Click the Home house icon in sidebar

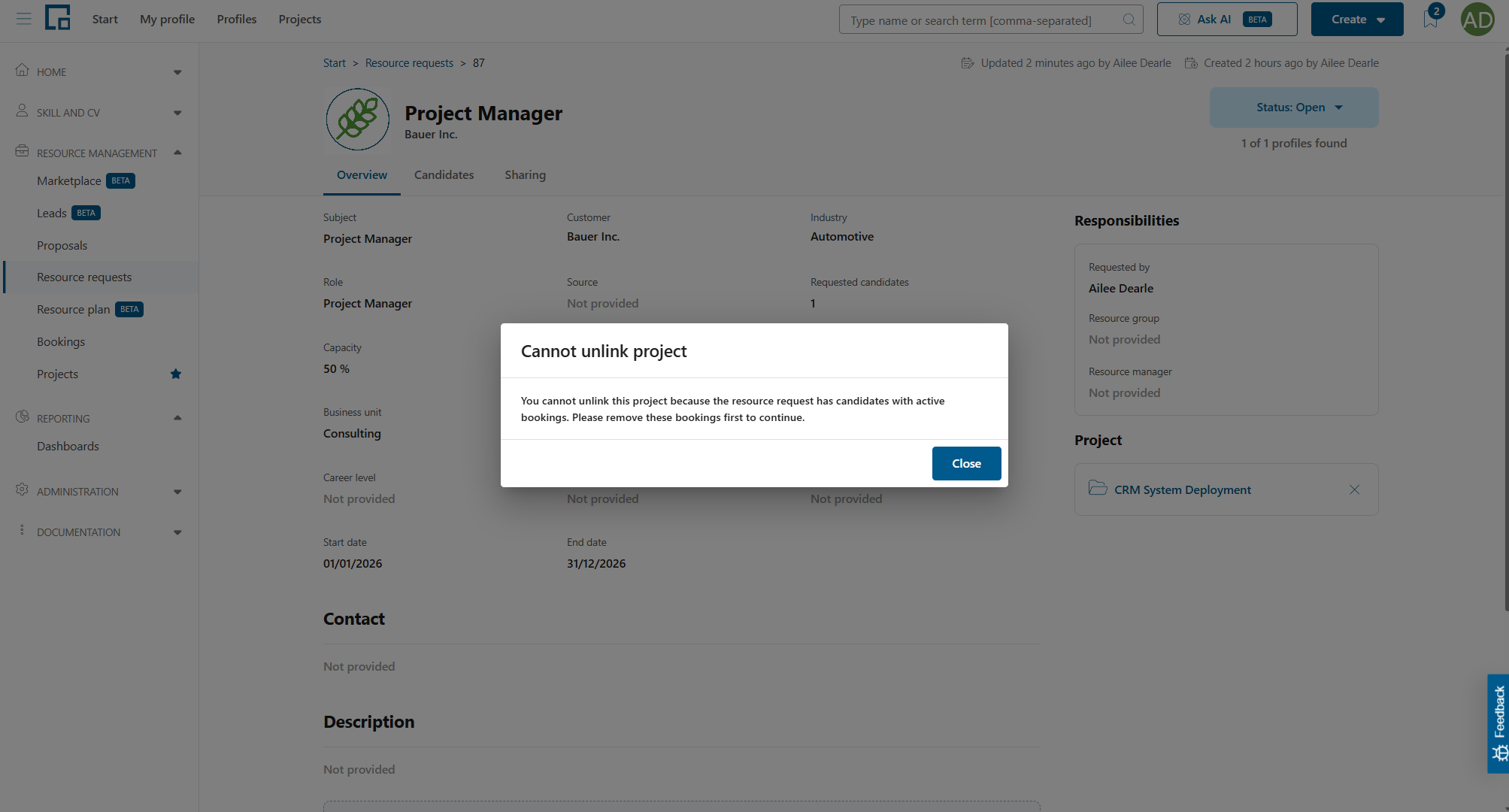23,71
